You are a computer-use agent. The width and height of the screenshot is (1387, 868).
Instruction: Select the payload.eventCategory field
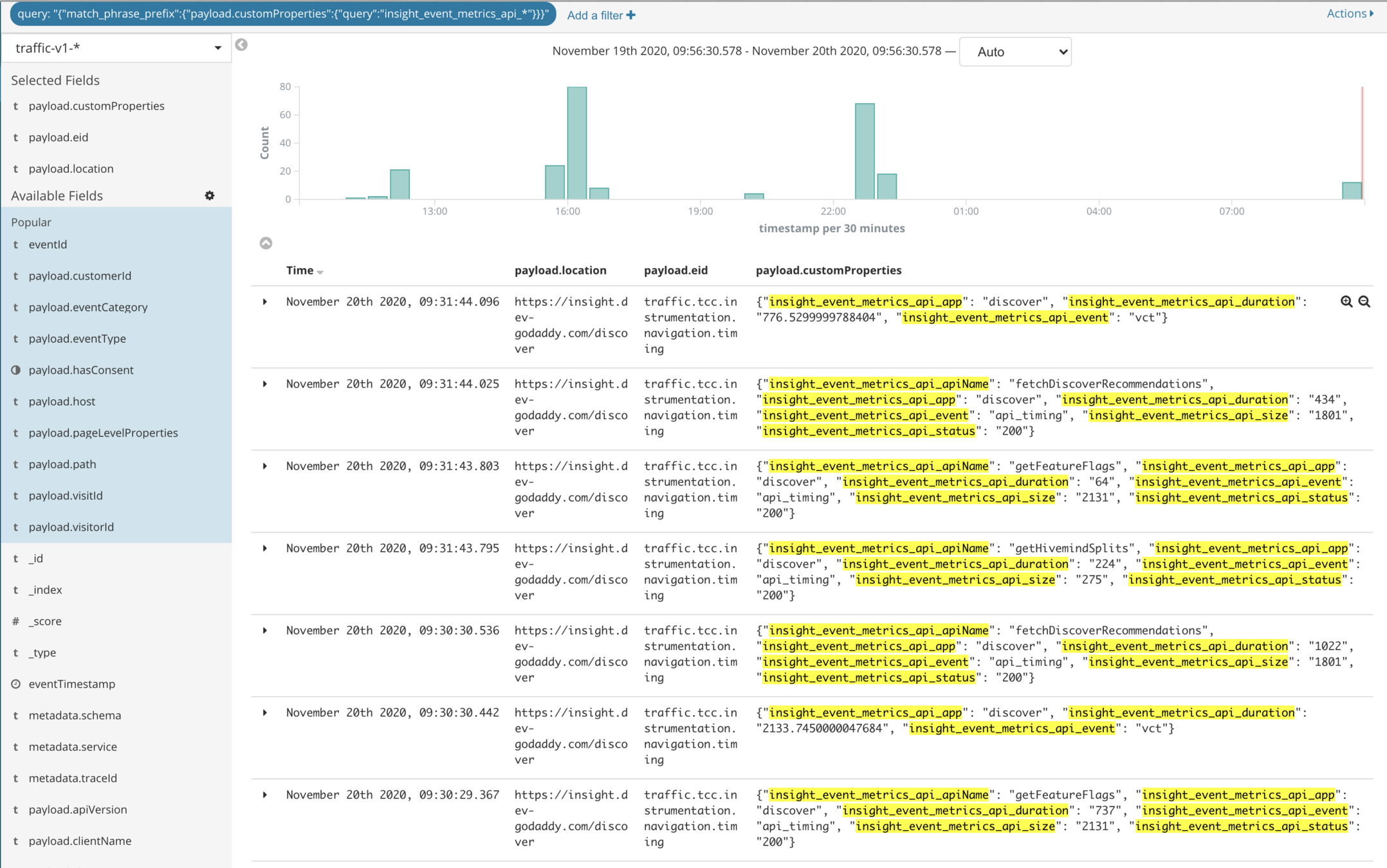coord(88,307)
